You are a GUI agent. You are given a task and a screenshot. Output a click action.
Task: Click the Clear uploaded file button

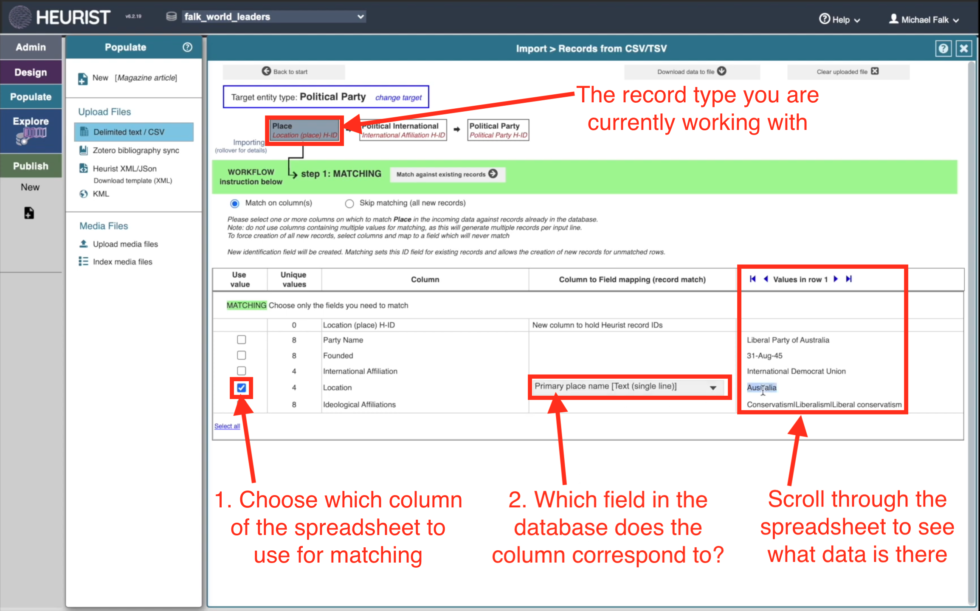pyautogui.click(x=848, y=71)
